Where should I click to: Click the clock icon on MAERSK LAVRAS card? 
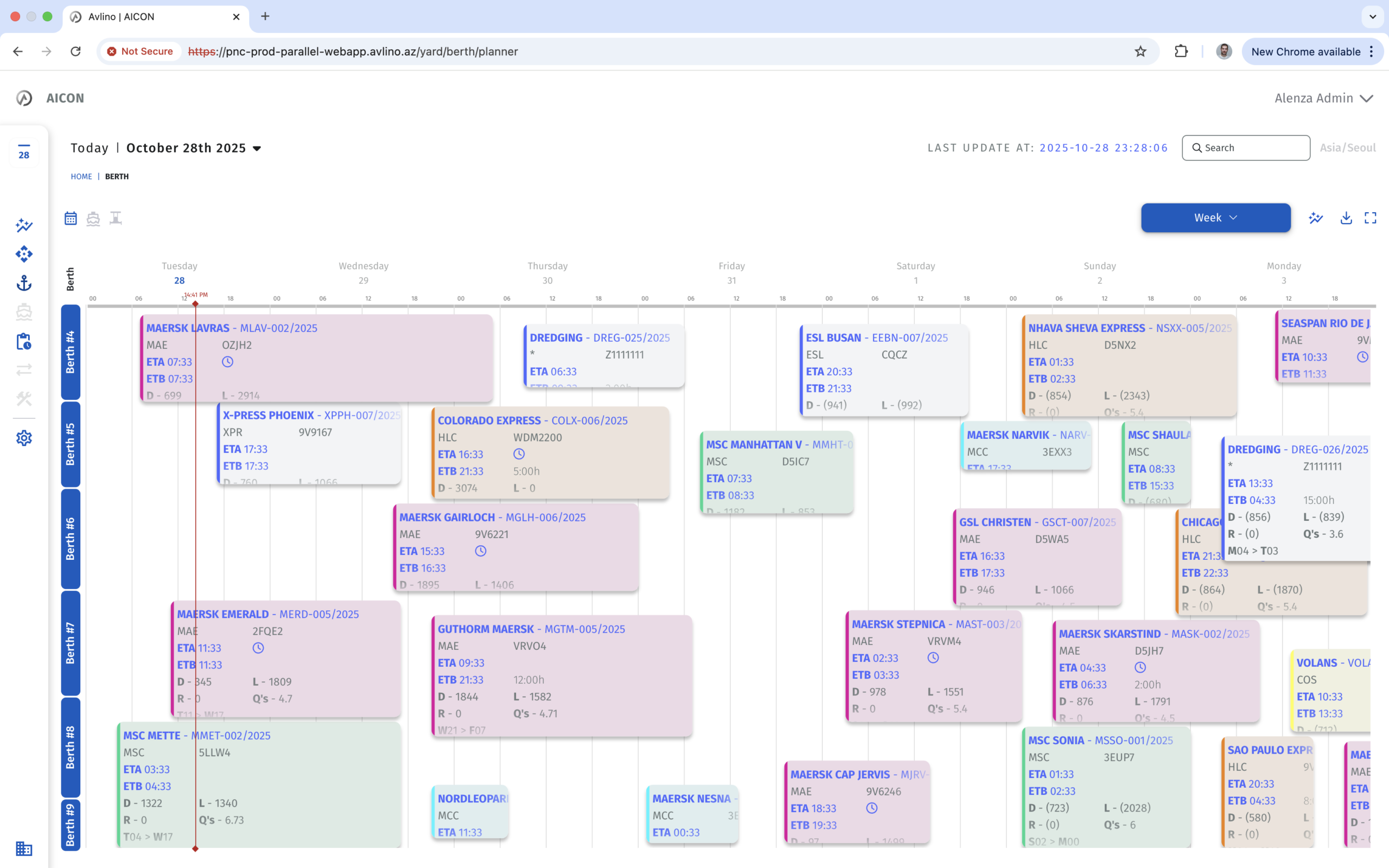tap(228, 362)
